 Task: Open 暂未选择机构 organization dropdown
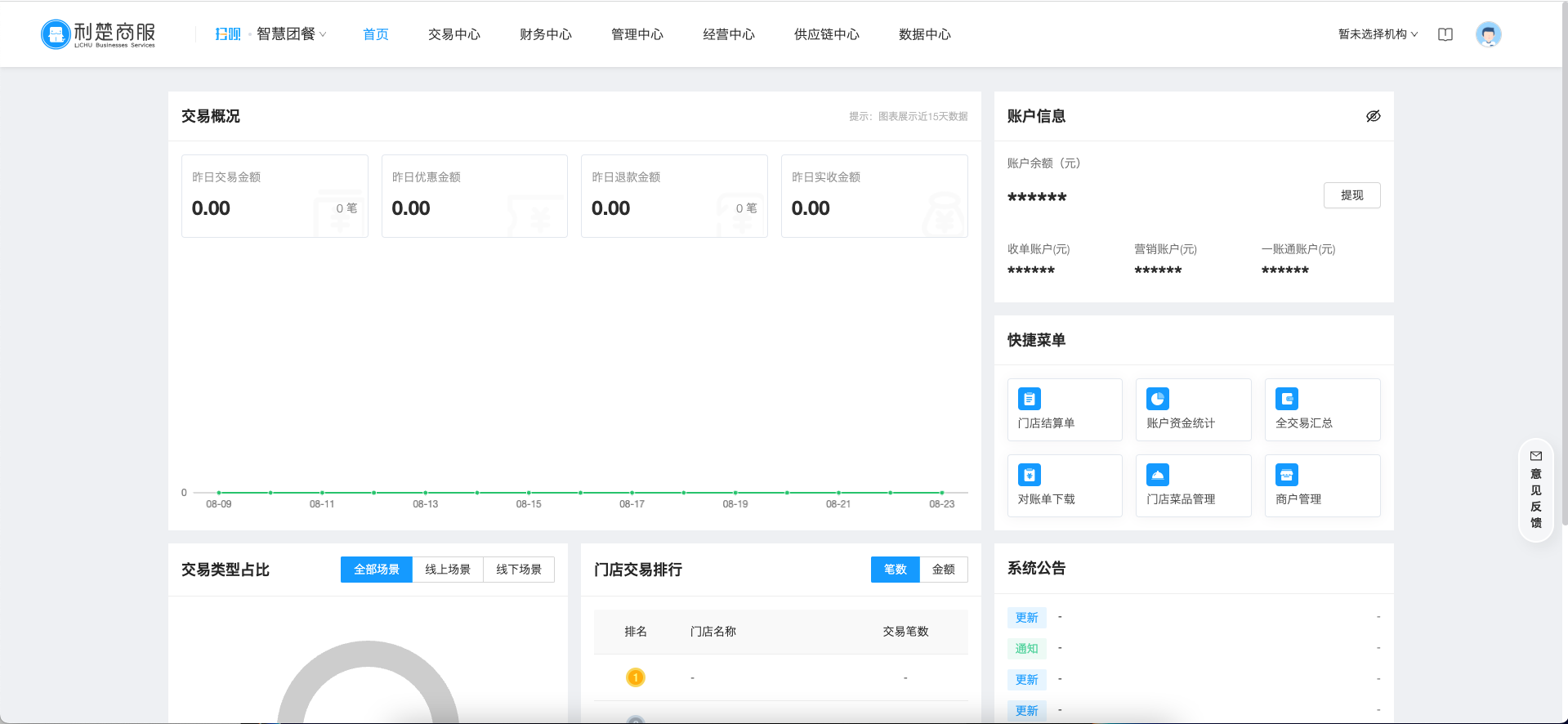coord(1378,34)
